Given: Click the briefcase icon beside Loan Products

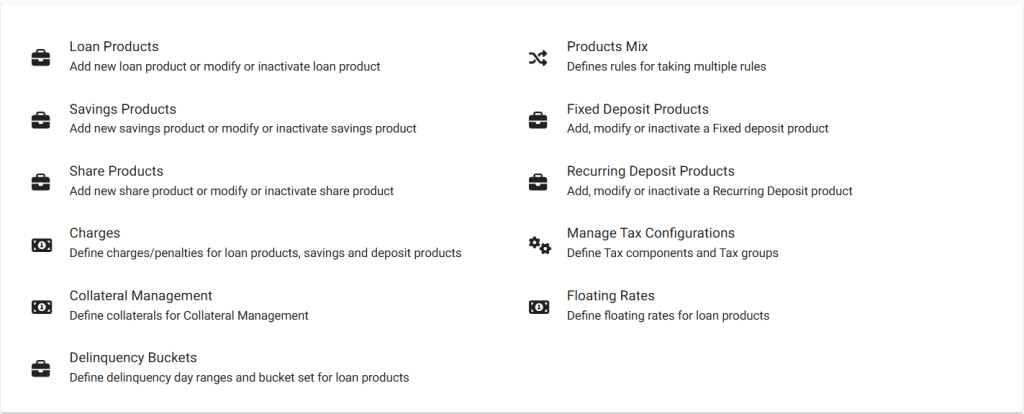Looking at the screenshot, I should click(x=40, y=57).
